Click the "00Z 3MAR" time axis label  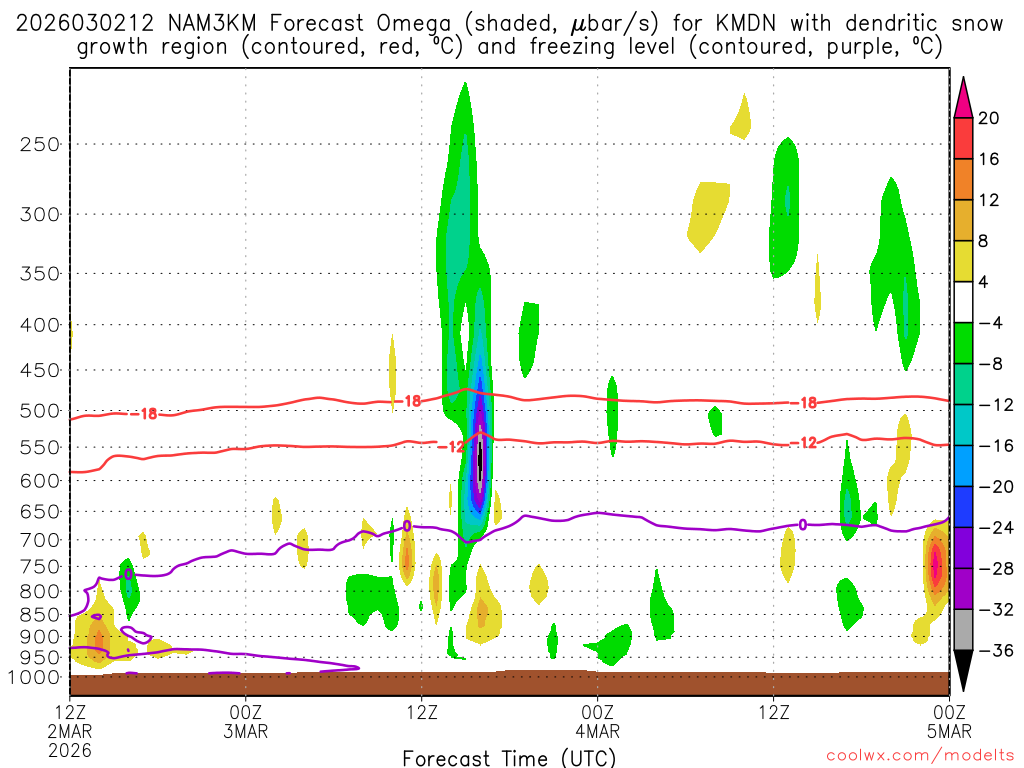tap(246, 721)
